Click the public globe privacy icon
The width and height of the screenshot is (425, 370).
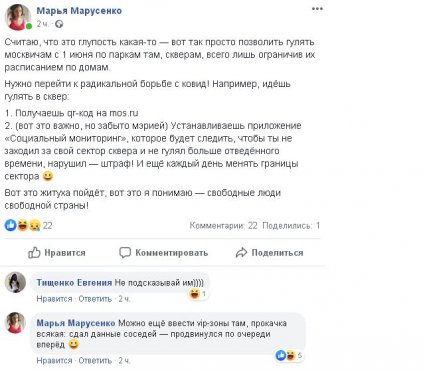point(59,24)
